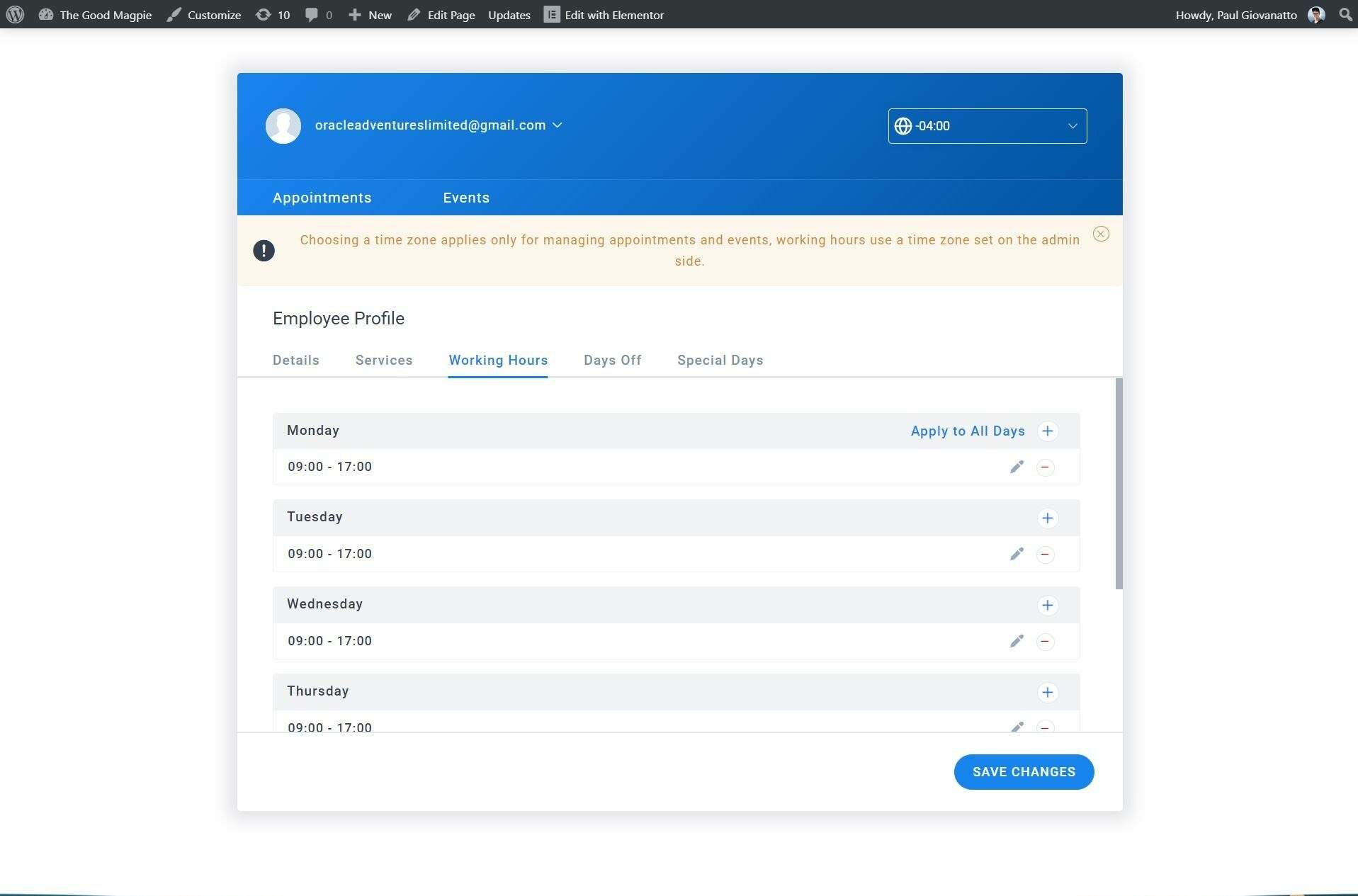Open the admin bar search icon
The height and width of the screenshot is (896, 1358).
pos(1345,14)
